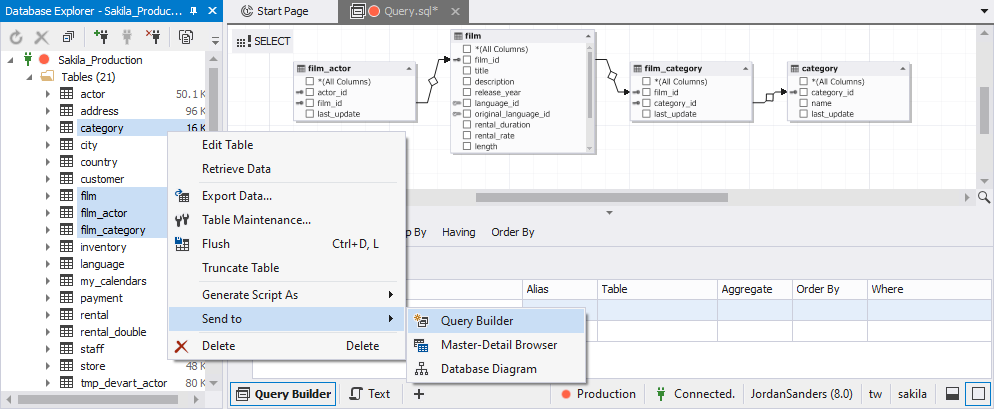Click the Database Diagram hierarchy icon
Screen dimensions: 994x409
[421, 369]
